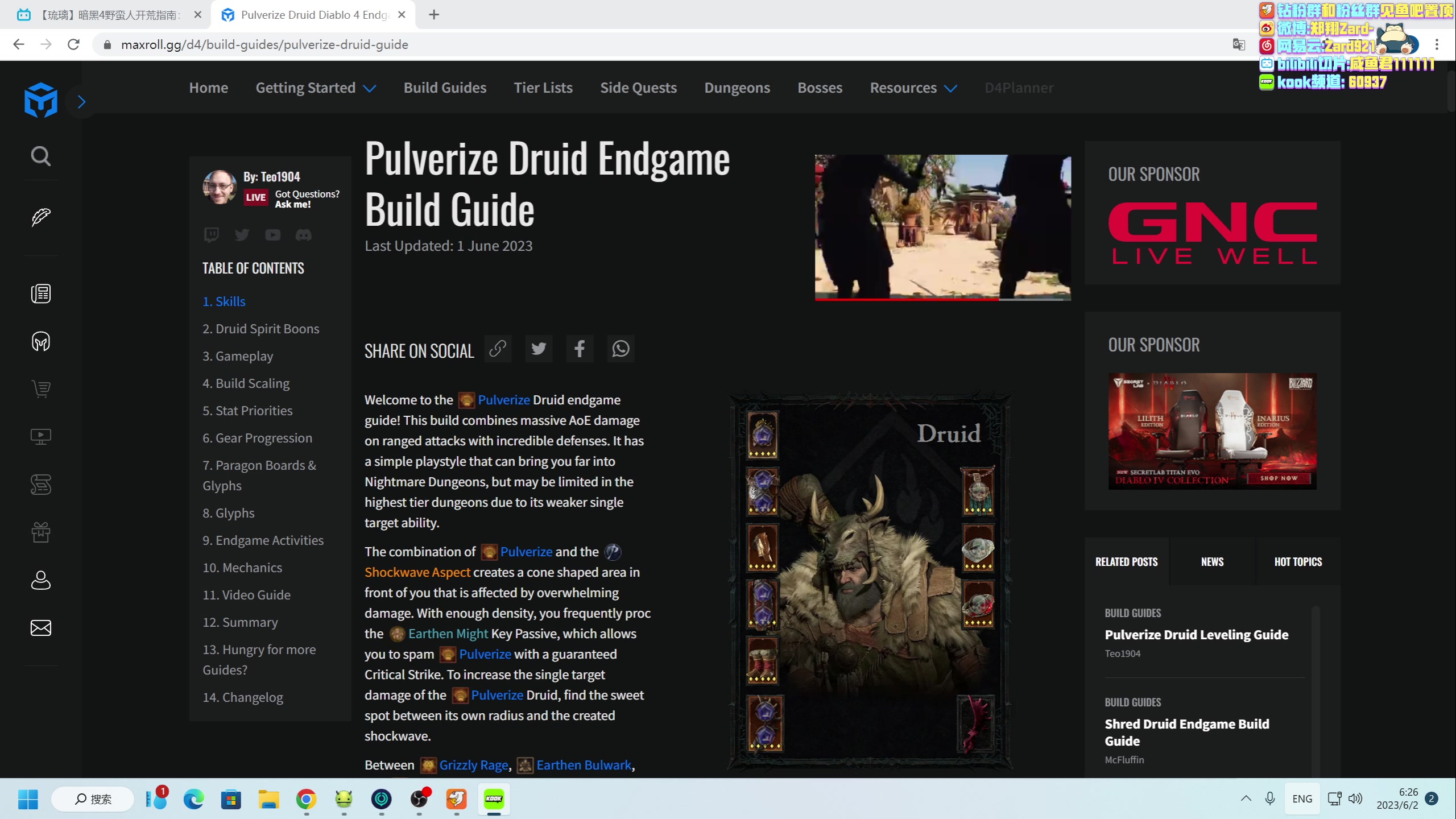Share the guide on Twitter
Image resolution: width=1456 pixels, height=819 pixels.
[539, 349]
